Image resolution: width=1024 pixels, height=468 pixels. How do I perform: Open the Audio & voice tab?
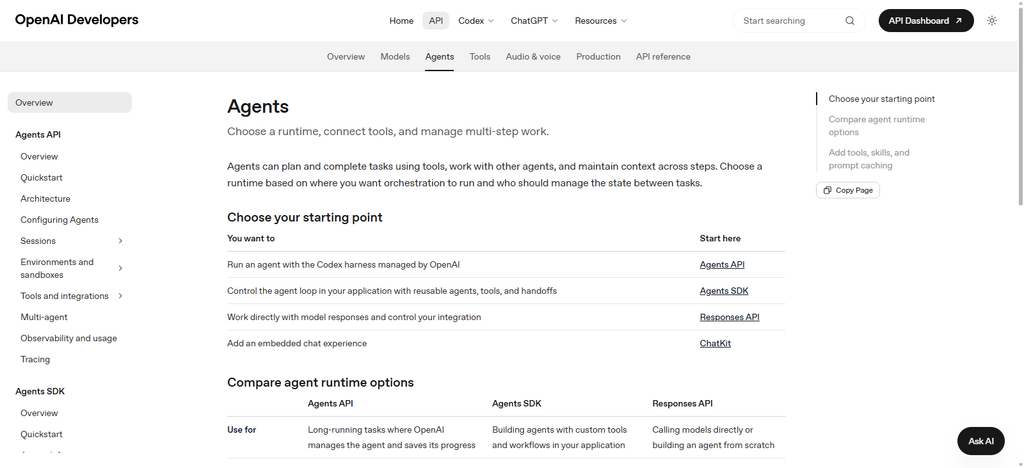click(x=533, y=57)
